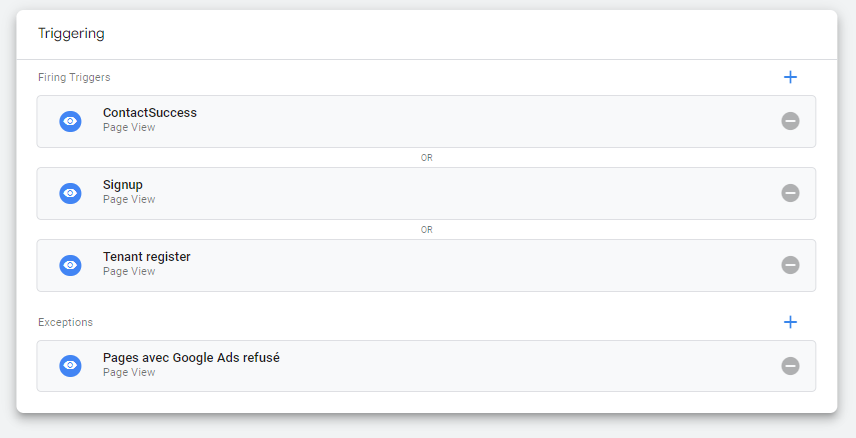
Task: Click the Exceptions label
Action: pos(65,322)
